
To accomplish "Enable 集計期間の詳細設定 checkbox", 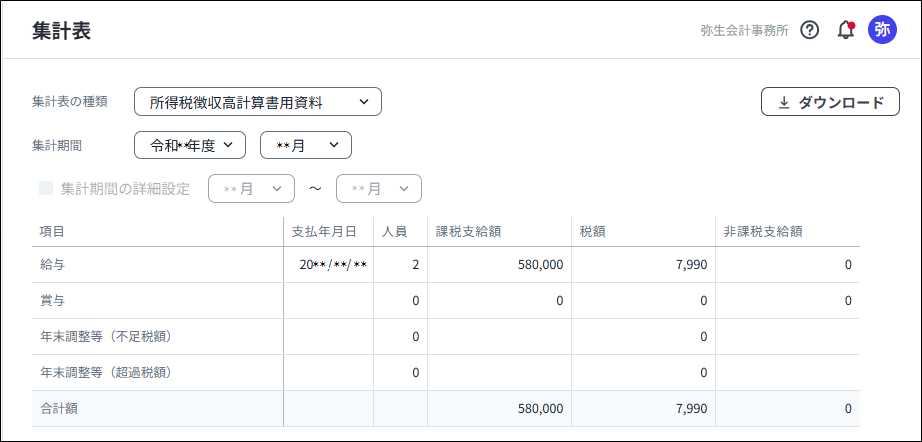I will (x=46, y=188).
